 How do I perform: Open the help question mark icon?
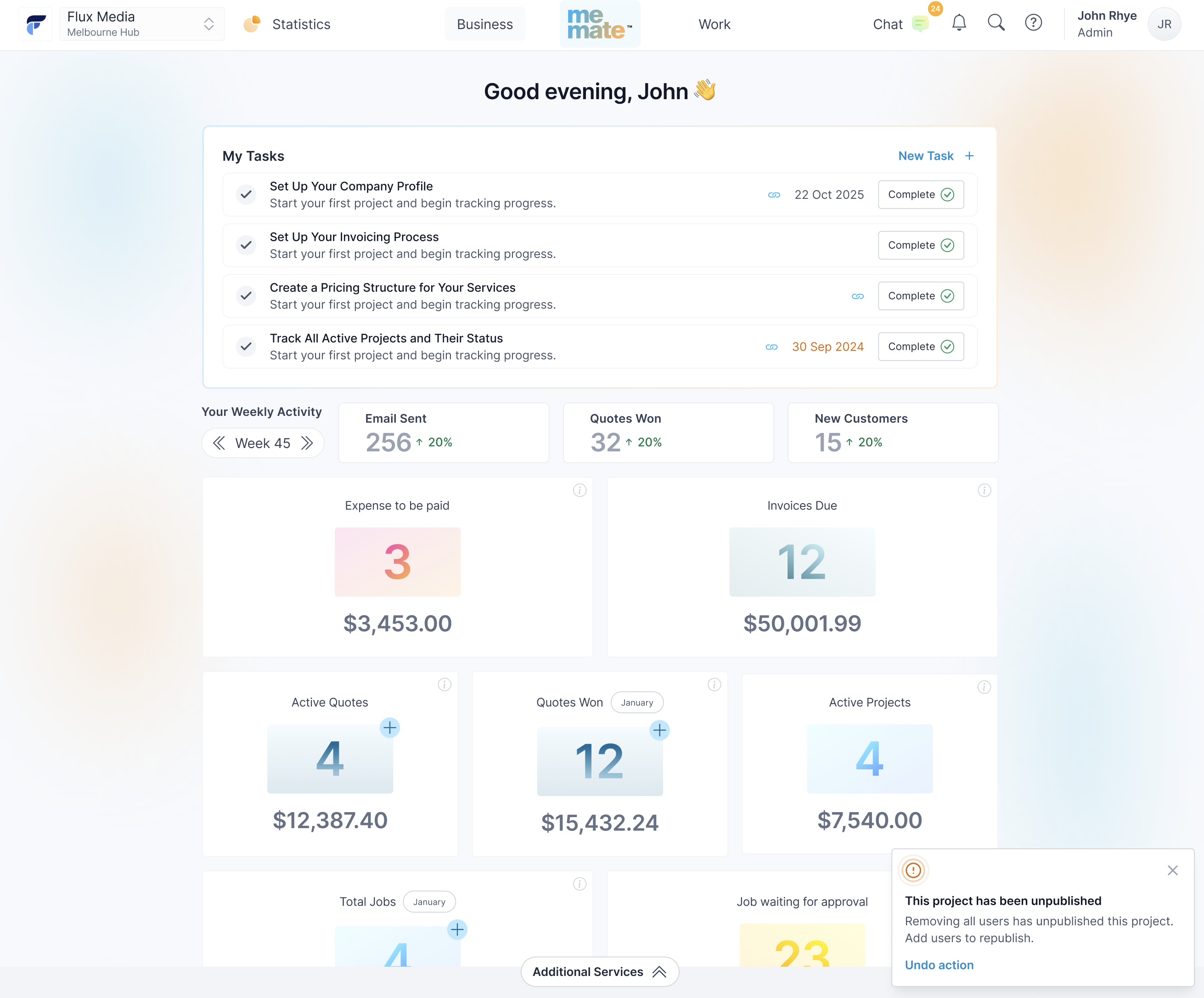(1033, 23)
